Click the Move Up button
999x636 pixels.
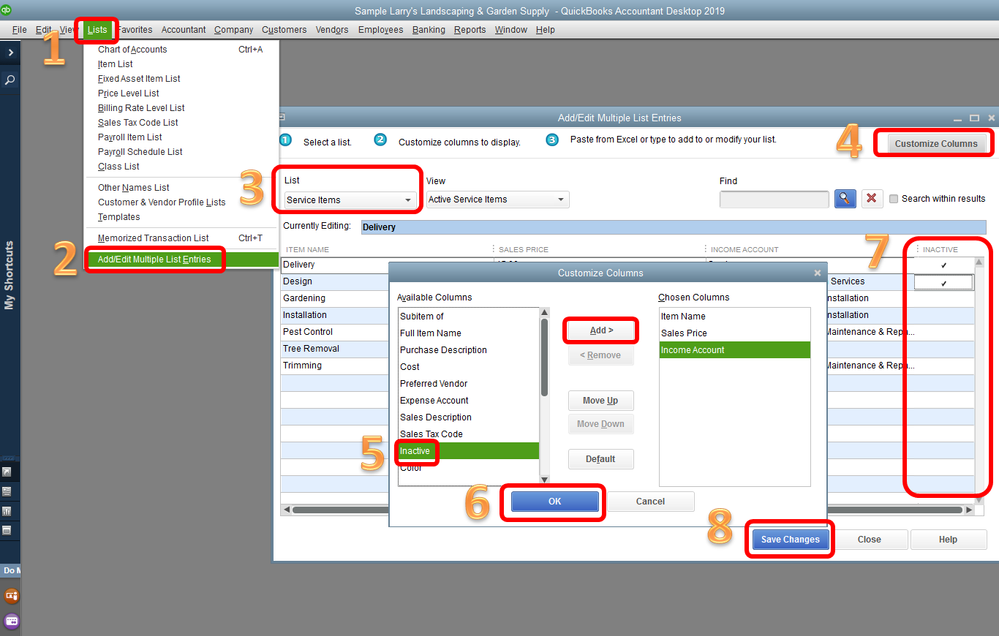(x=600, y=400)
